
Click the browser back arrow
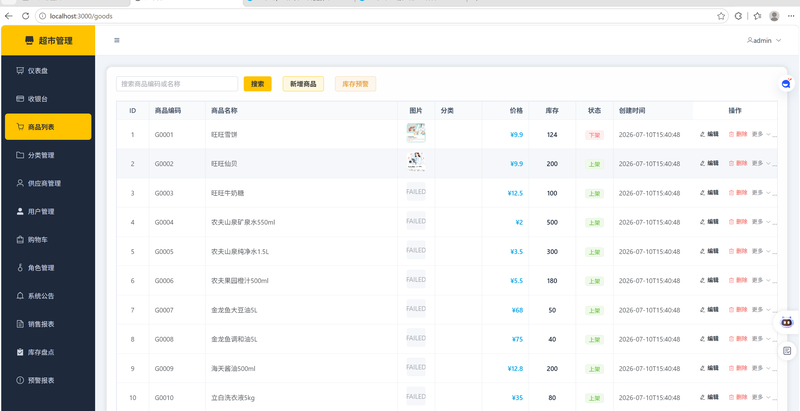(8, 16)
